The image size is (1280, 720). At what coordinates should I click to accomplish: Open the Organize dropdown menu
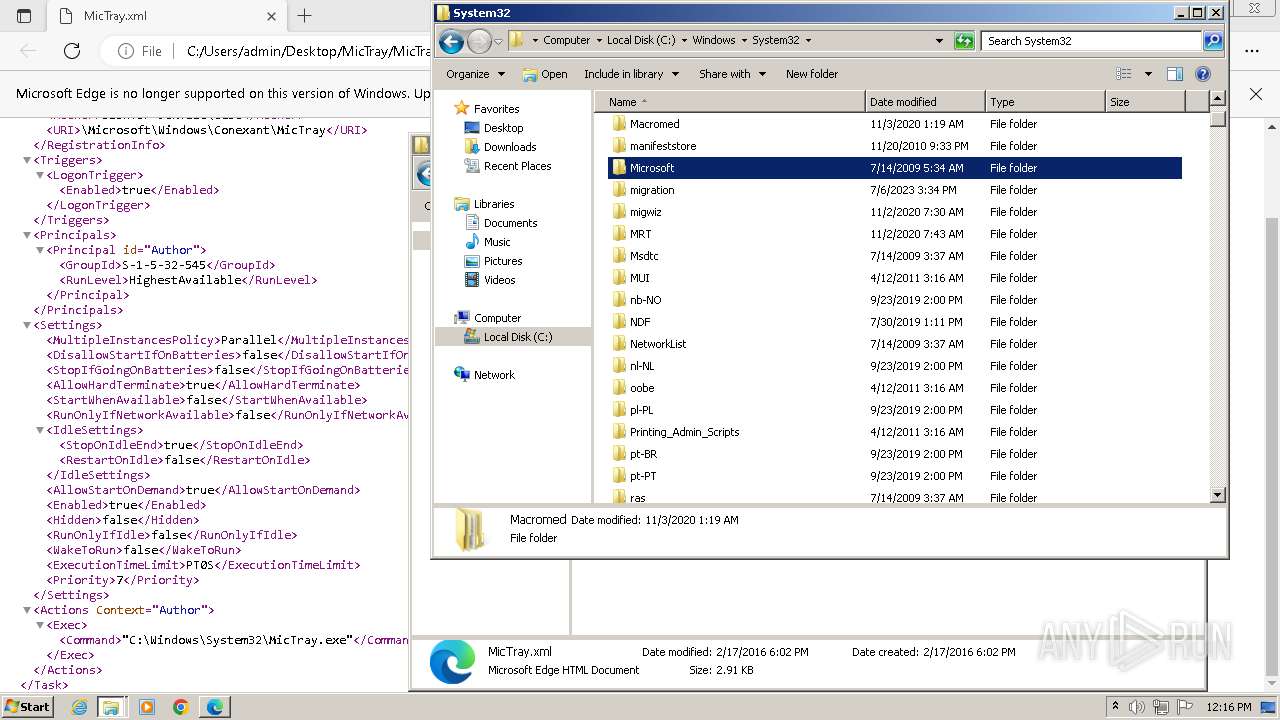(x=475, y=74)
